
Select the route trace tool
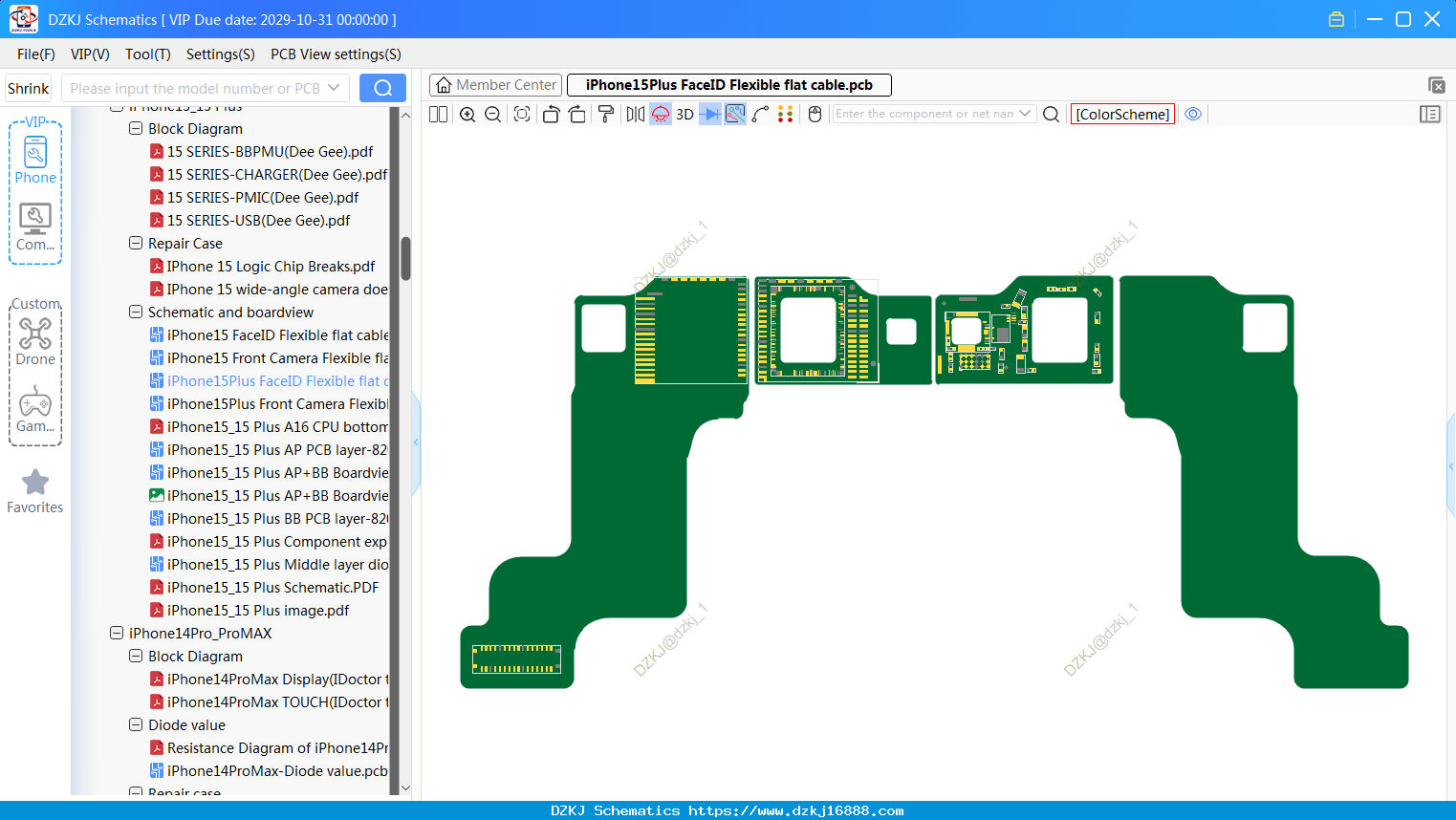coord(761,114)
